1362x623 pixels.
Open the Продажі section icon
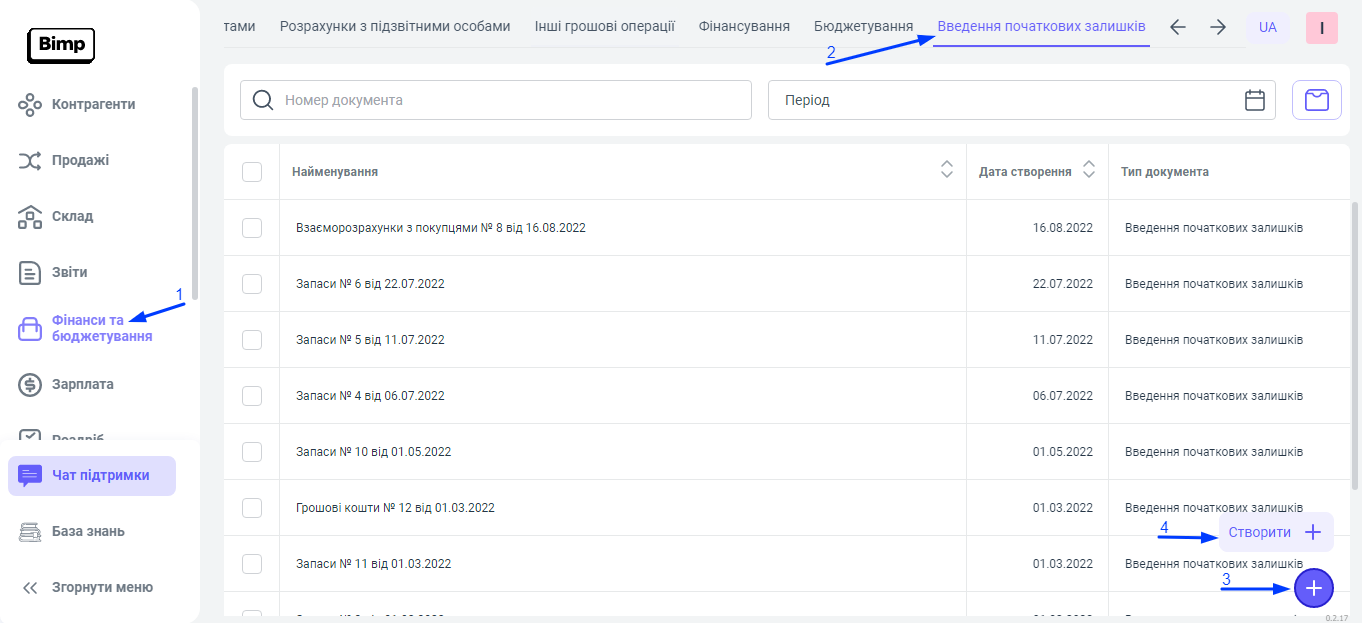click(30, 160)
